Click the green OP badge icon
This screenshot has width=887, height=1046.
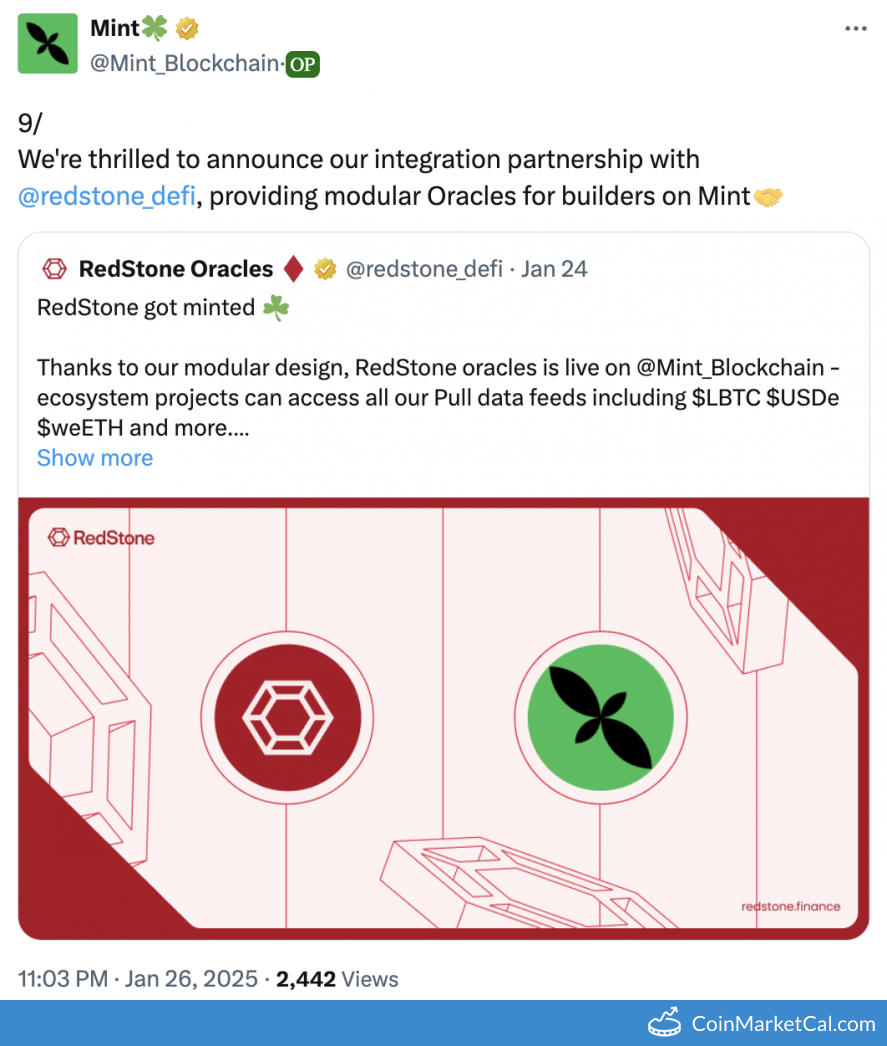pyautogui.click(x=302, y=65)
